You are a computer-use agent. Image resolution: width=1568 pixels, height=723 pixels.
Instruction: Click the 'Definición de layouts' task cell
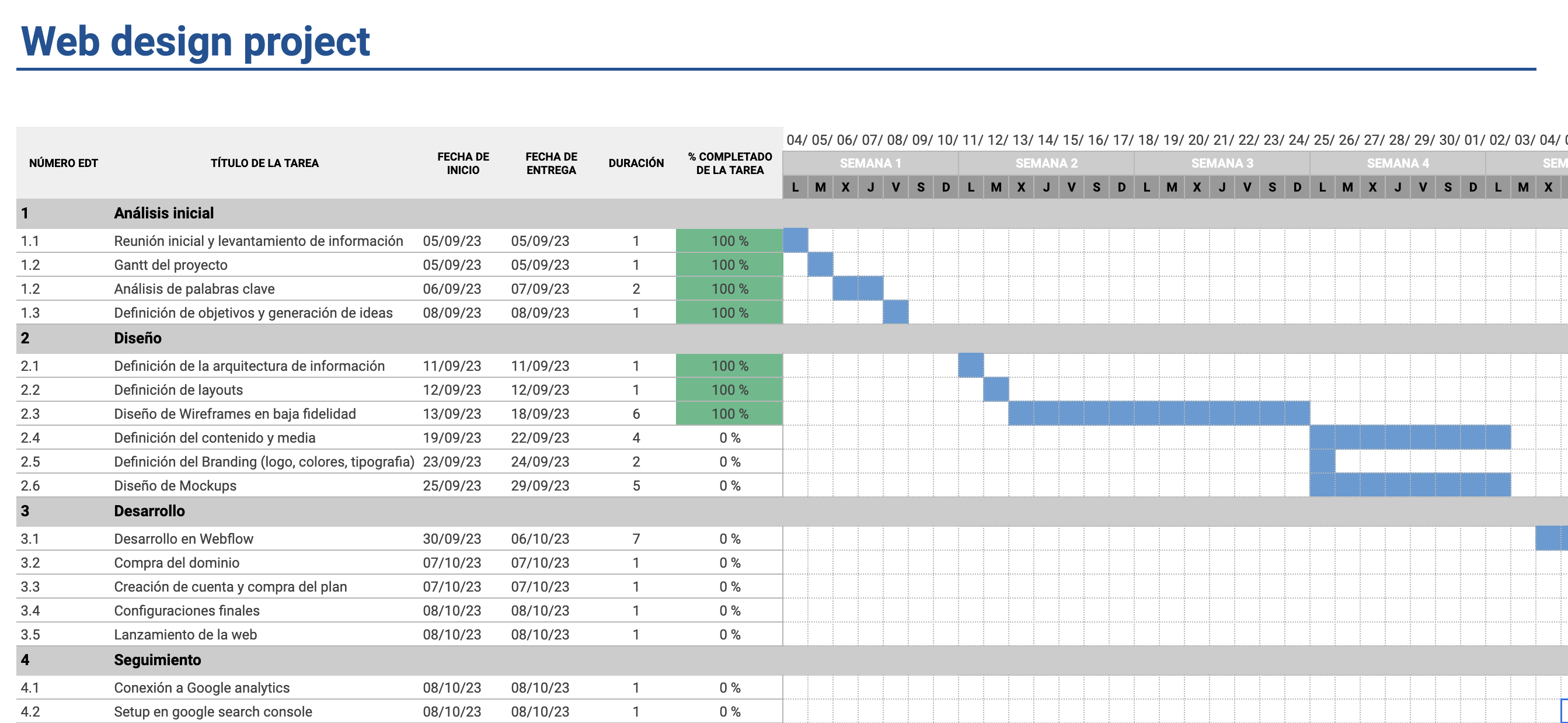[x=179, y=390]
